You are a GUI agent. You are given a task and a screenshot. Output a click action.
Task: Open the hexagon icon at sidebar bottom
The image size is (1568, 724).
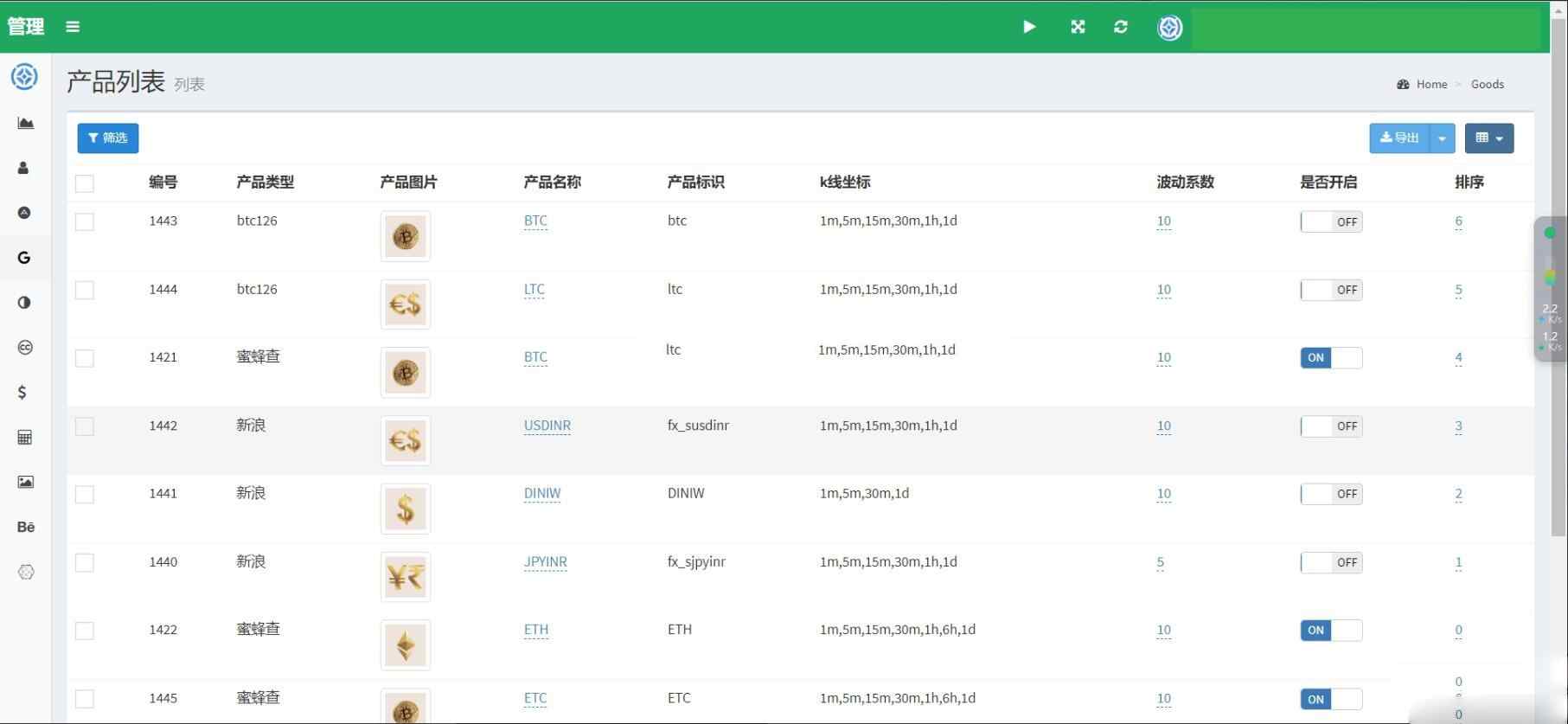[26, 572]
